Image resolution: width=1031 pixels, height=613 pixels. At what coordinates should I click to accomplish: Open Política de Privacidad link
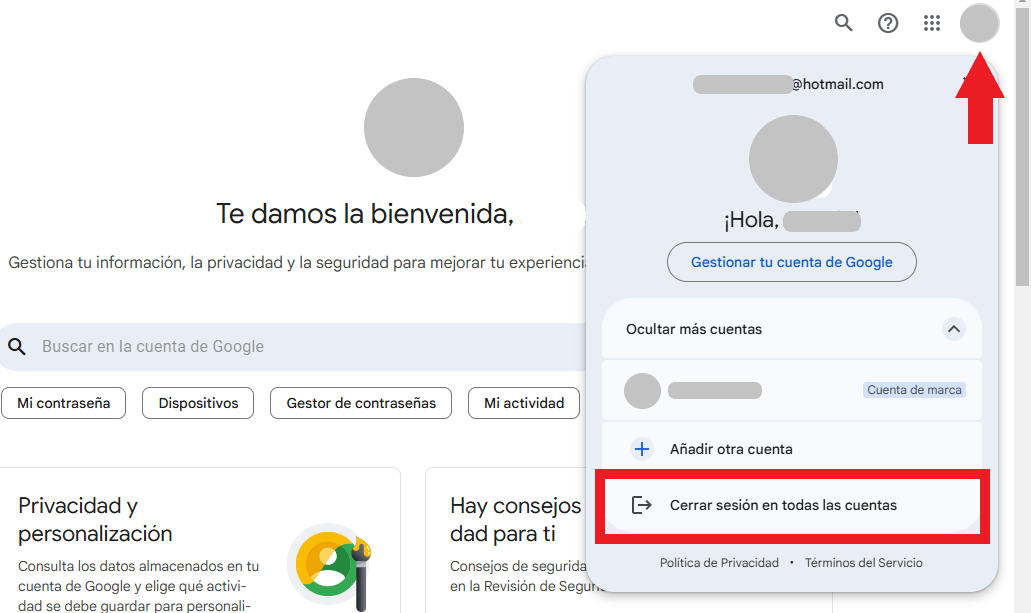(719, 562)
